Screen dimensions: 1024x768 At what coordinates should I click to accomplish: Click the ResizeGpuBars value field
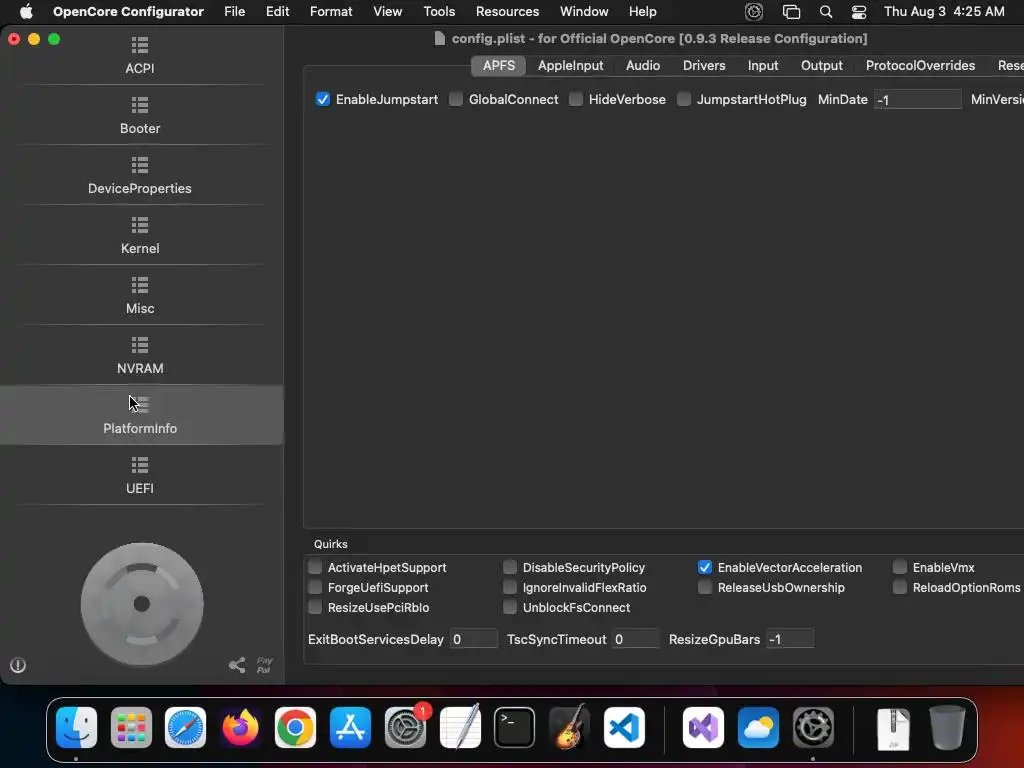point(790,639)
